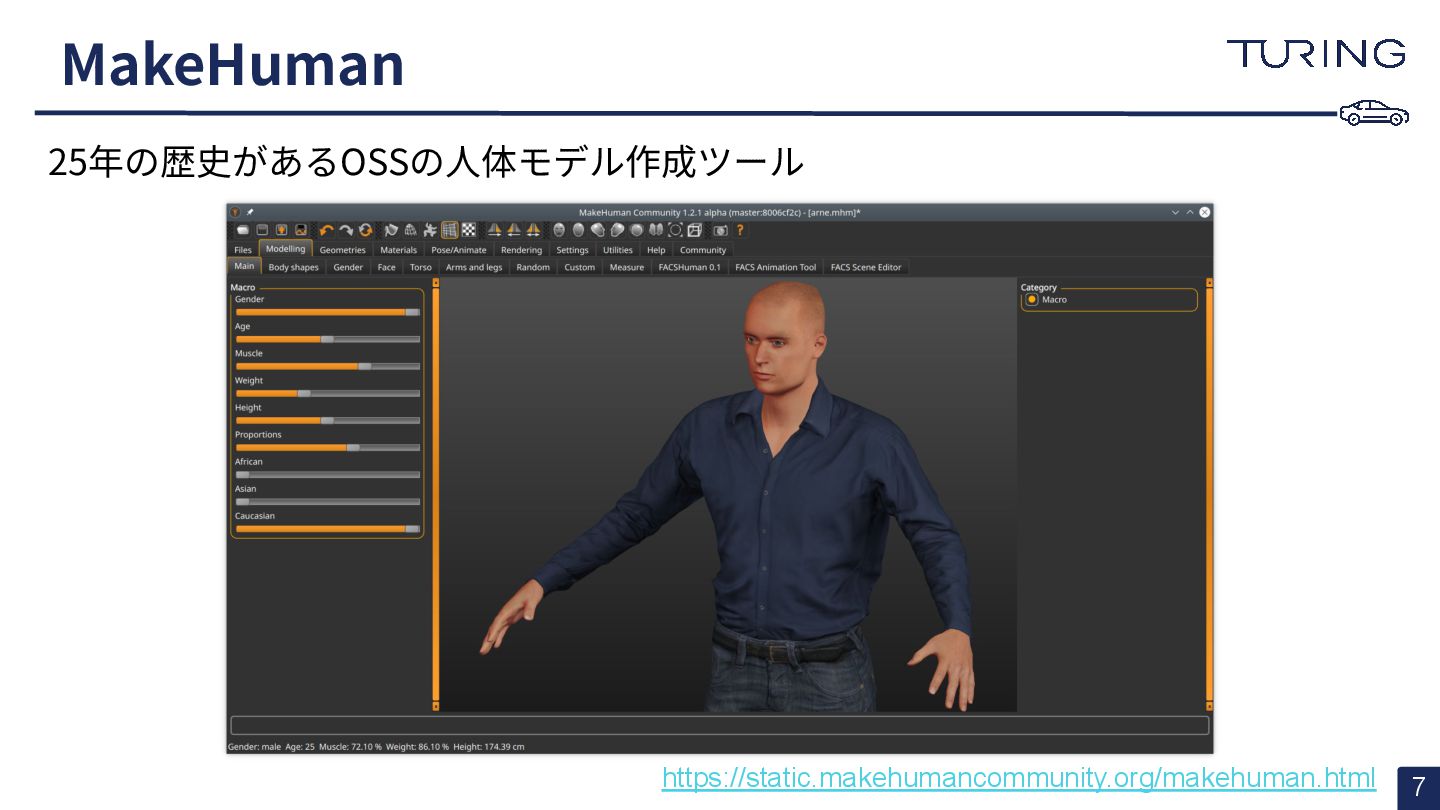Open the makehumancommunity.org hyperlink
The height and width of the screenshot is (810, 1440).
coord(1018,778)
